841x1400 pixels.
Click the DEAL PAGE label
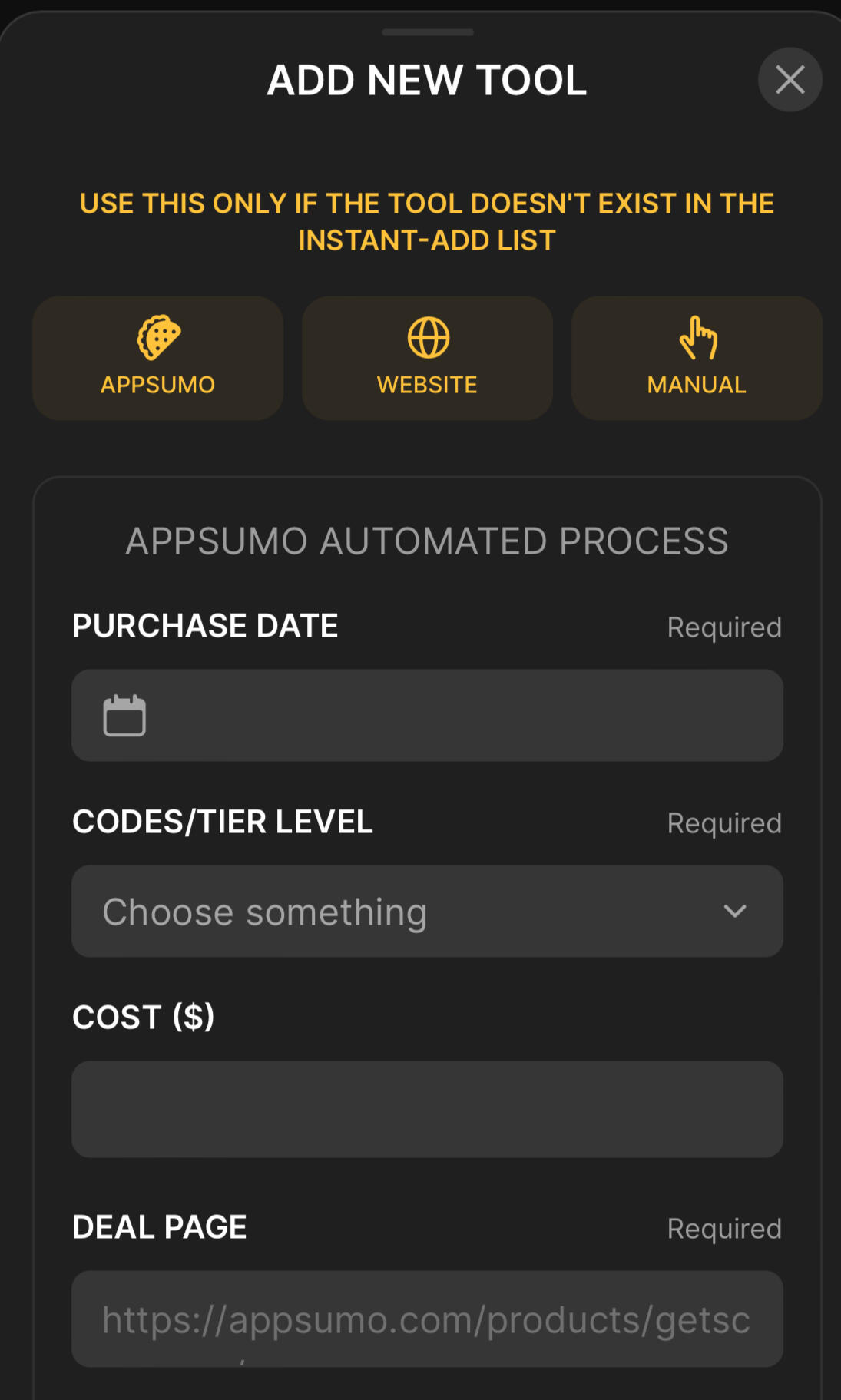(160, 1227)
